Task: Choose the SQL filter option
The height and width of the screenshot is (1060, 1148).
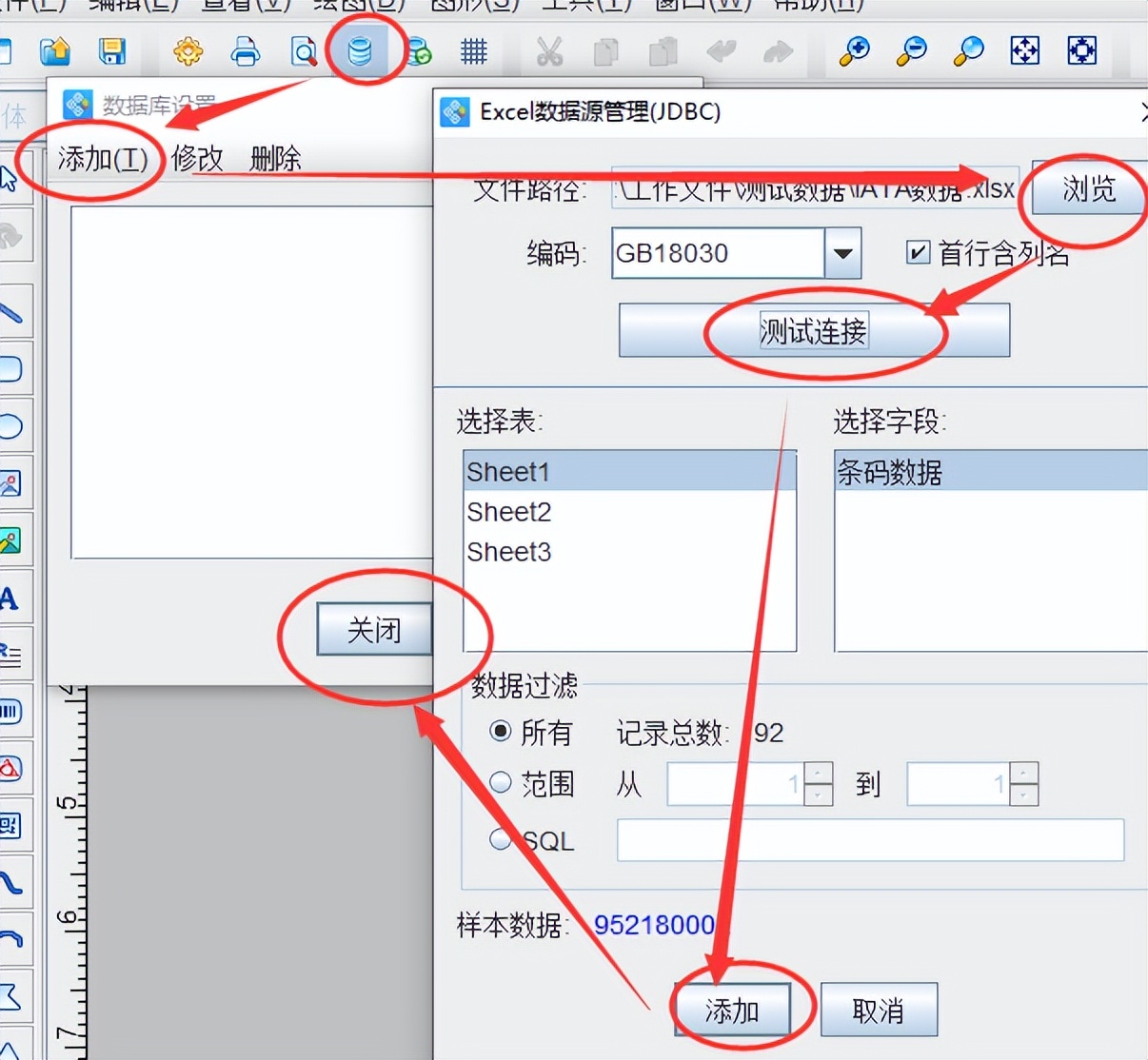Action: pos(500,840)
